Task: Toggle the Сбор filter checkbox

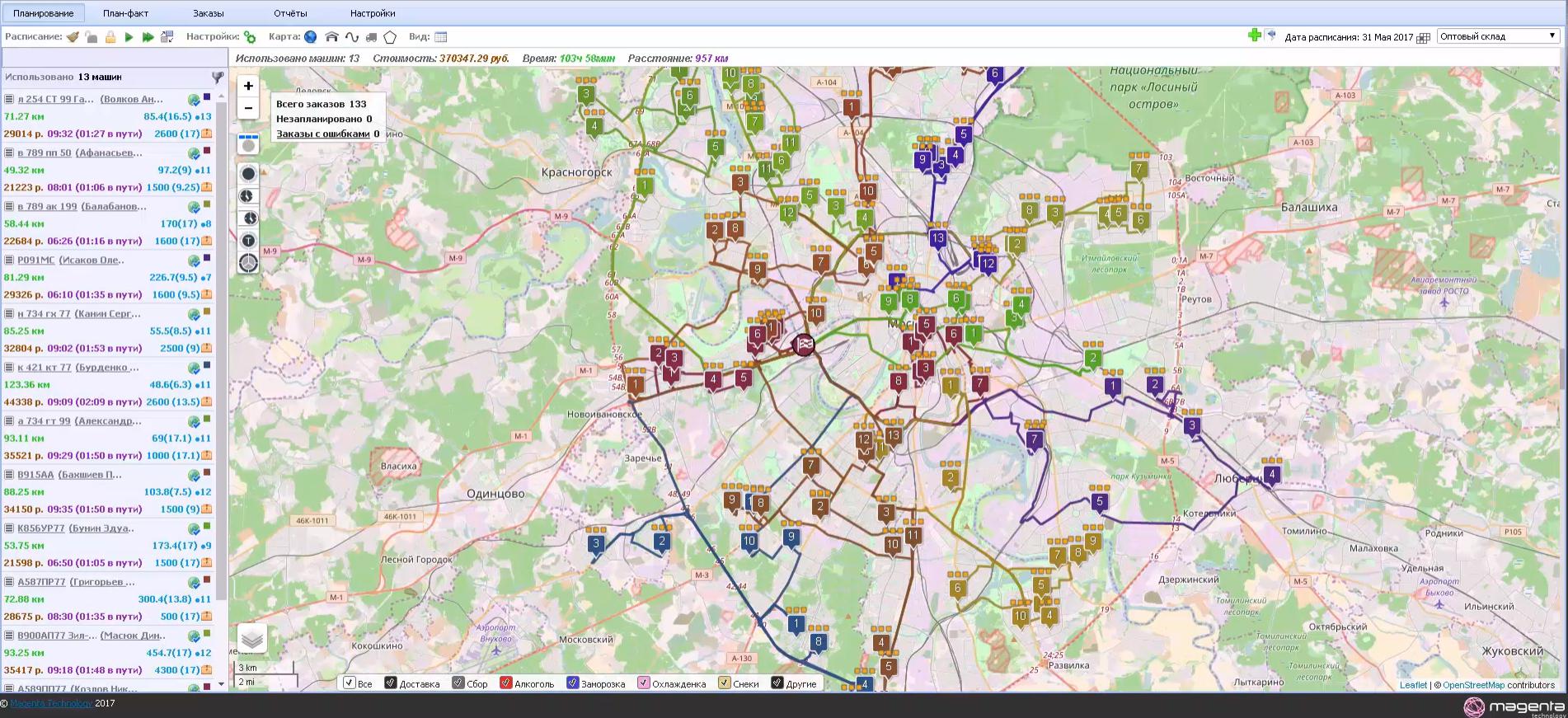Action: tap(458, 683)
